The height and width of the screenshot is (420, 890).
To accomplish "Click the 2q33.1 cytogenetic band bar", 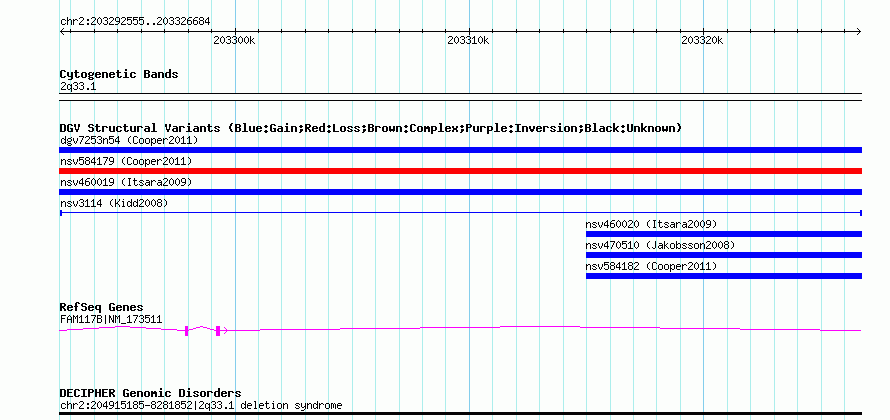I will click(460, 97).
